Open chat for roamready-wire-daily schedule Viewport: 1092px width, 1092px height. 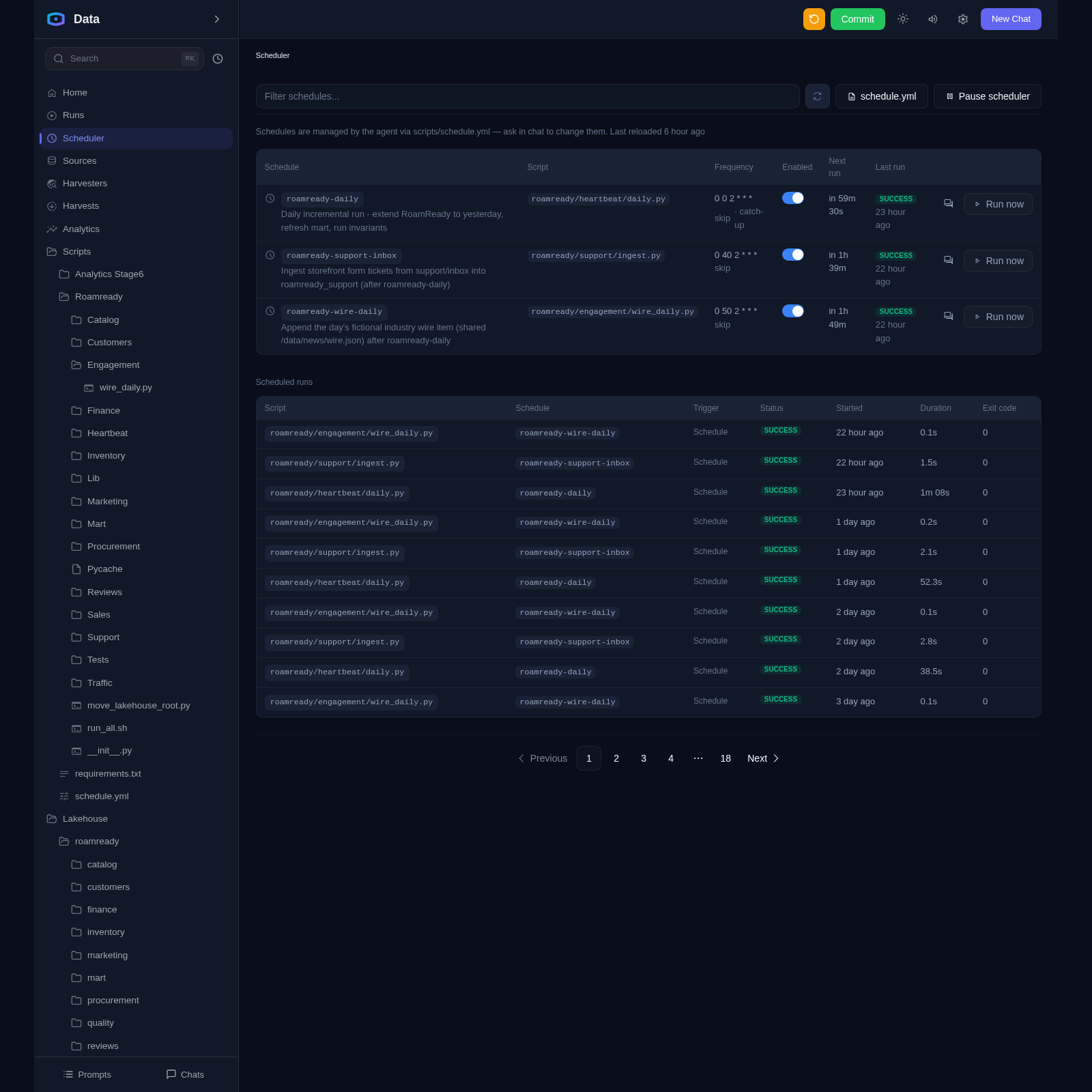tap(948, 316)
